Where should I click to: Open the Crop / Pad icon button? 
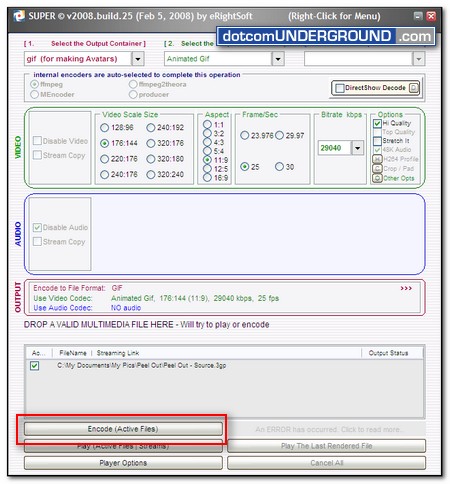pyautogui.click(x=377, y=169)
